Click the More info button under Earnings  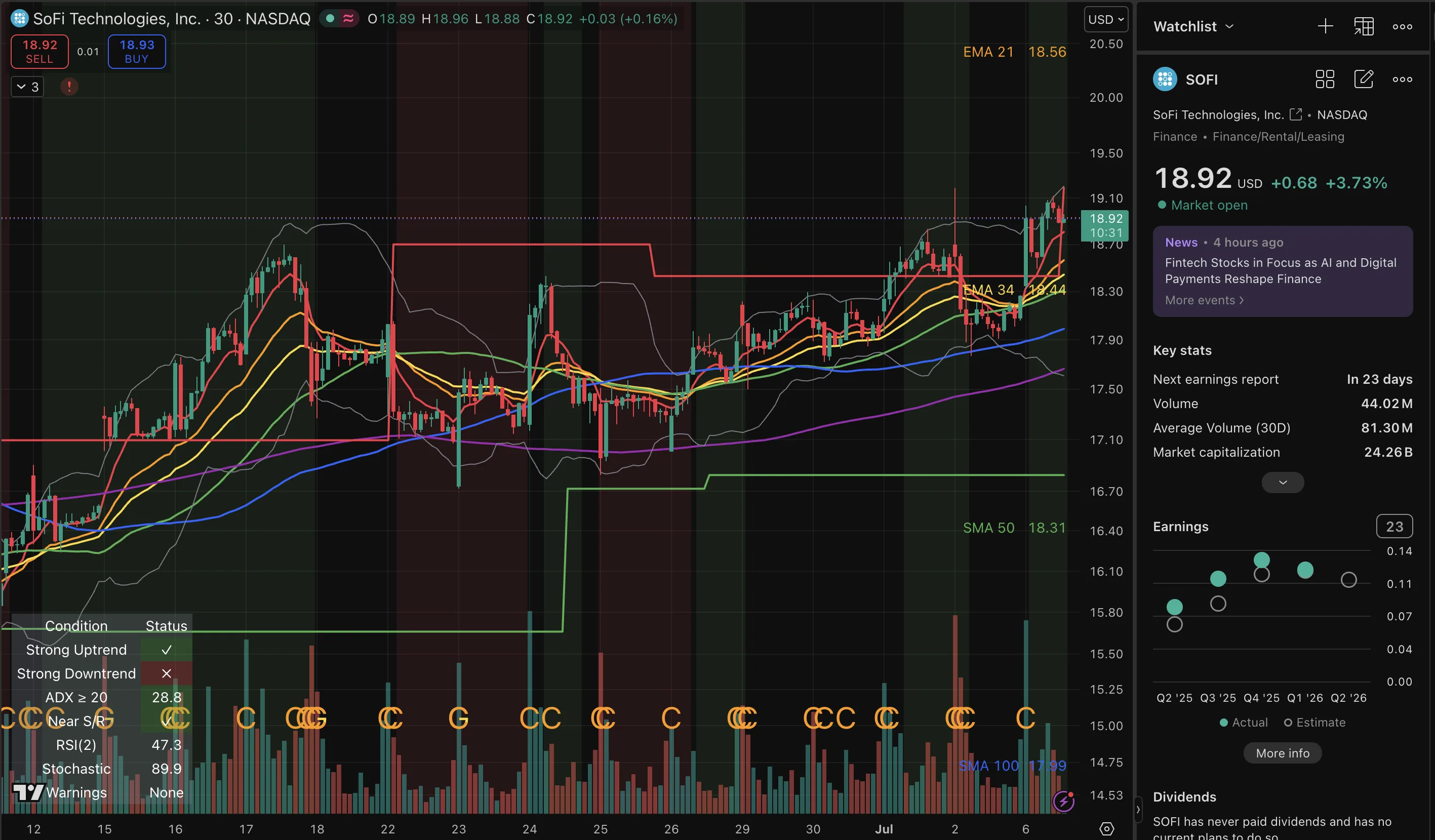click(x=1283, y=753)
